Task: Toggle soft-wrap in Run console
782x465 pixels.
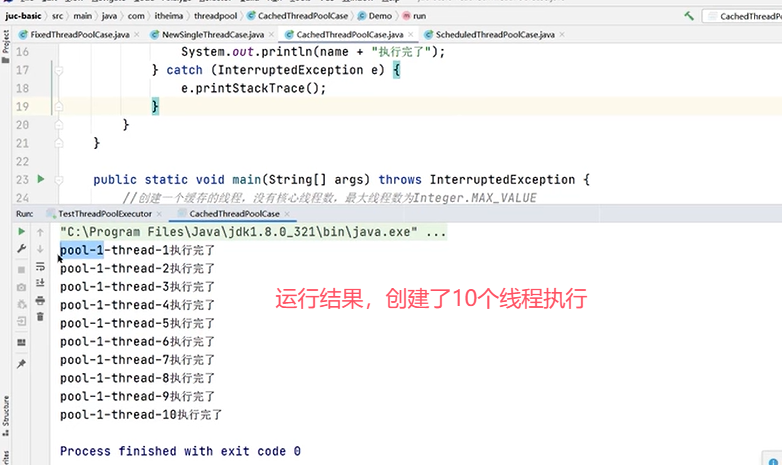Action: [x=40, y=267]
